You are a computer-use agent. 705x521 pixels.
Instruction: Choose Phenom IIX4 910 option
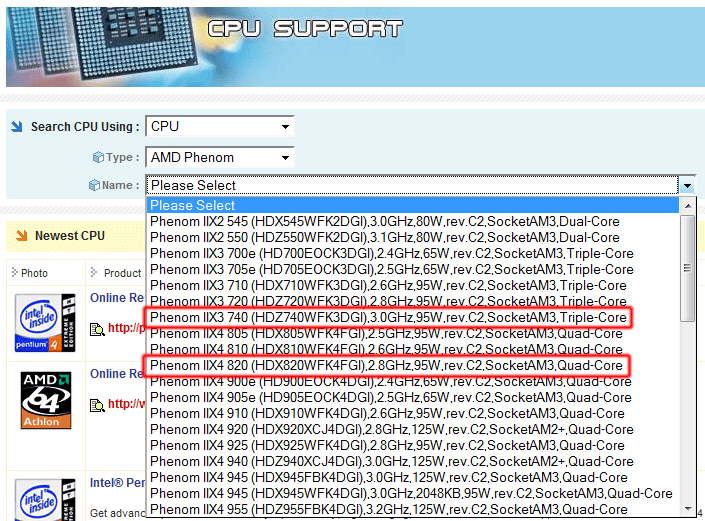point(412,414)
